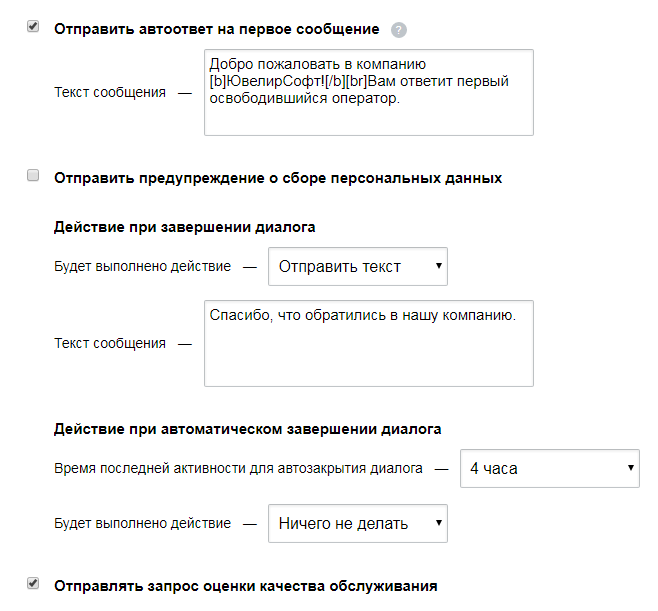The width and height of the screenshot is (658, 611).
Task: Click label 'Время последней активности для автозакрытия диалога'
Action: pyautogui.click(x=238, y=468)
